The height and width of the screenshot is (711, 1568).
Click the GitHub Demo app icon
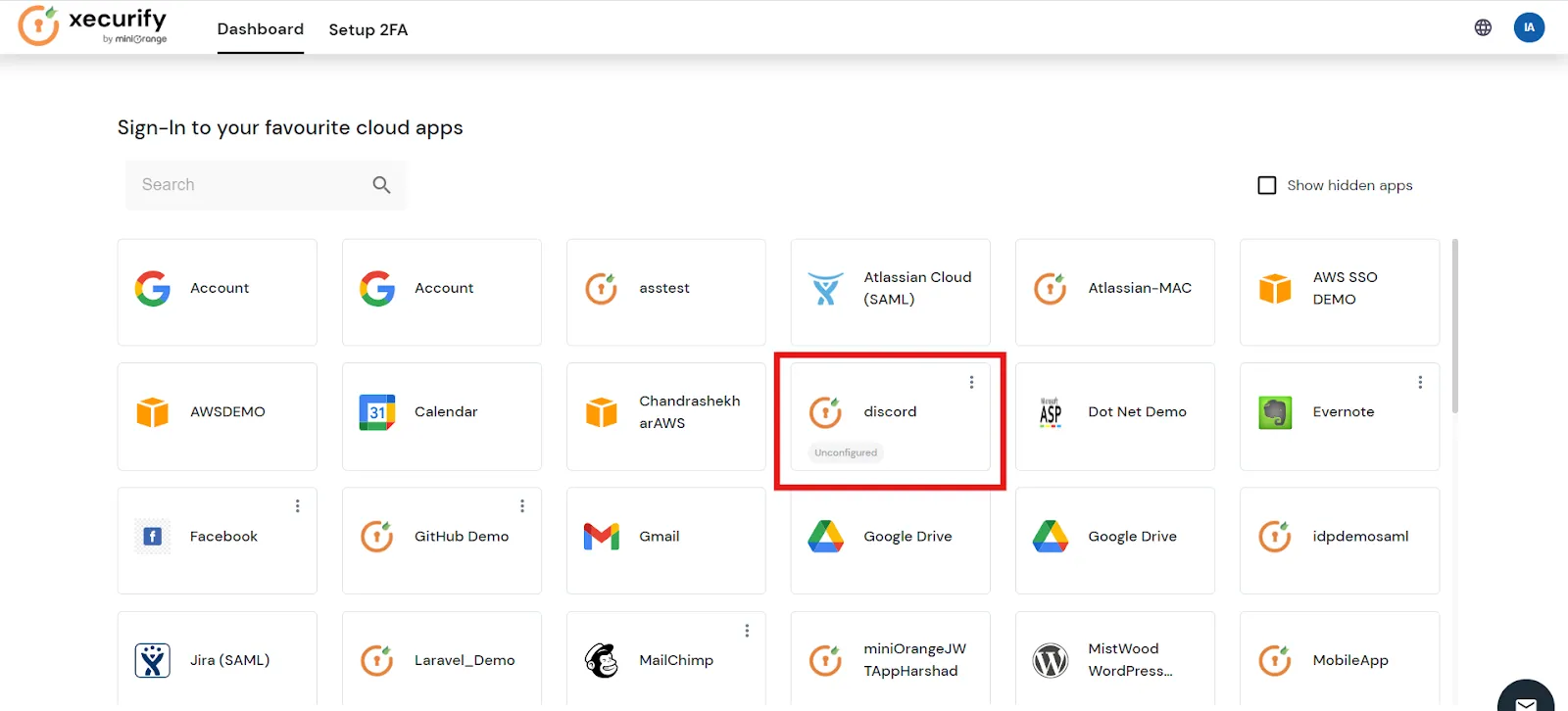[377, 537]
